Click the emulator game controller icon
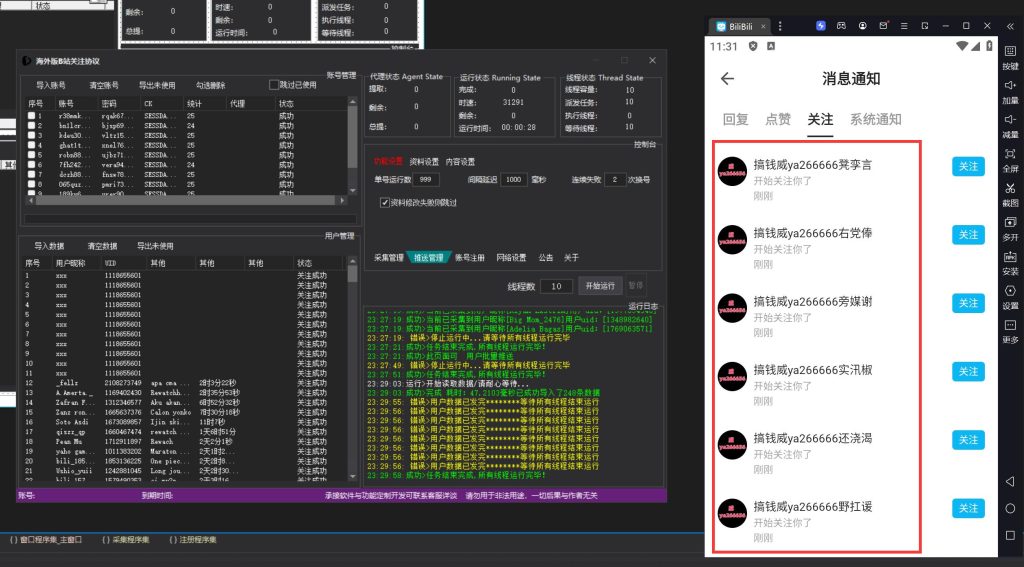This screenshot has height=567, width=1024. click(842, 25)
